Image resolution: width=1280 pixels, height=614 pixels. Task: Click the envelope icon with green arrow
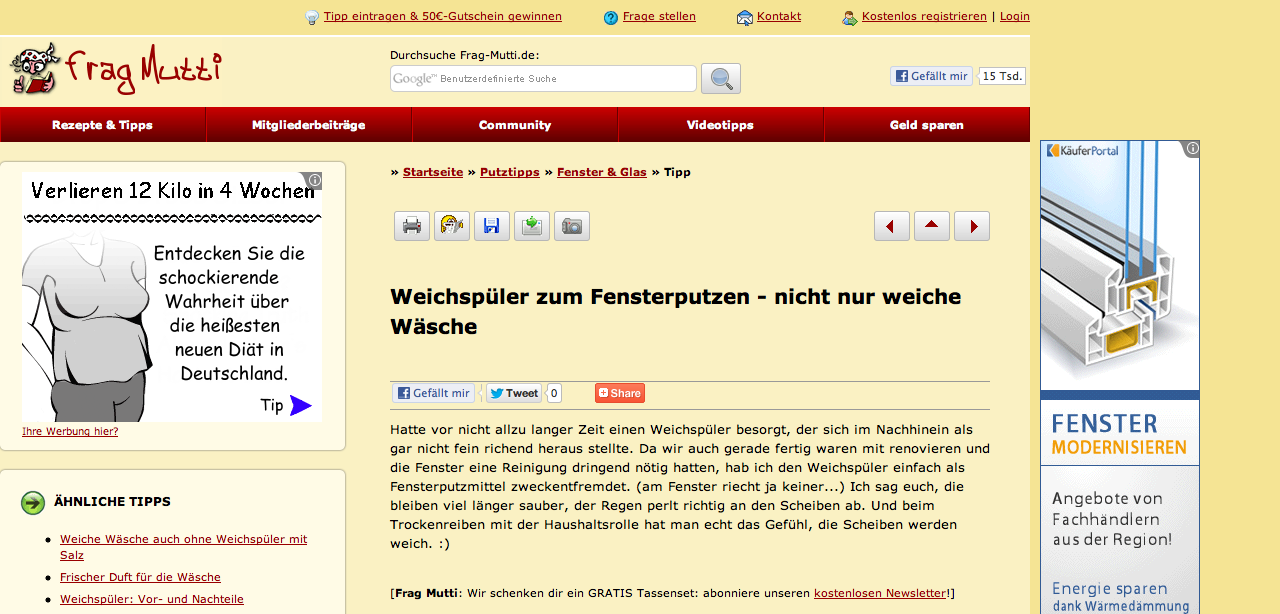point(531,226)
